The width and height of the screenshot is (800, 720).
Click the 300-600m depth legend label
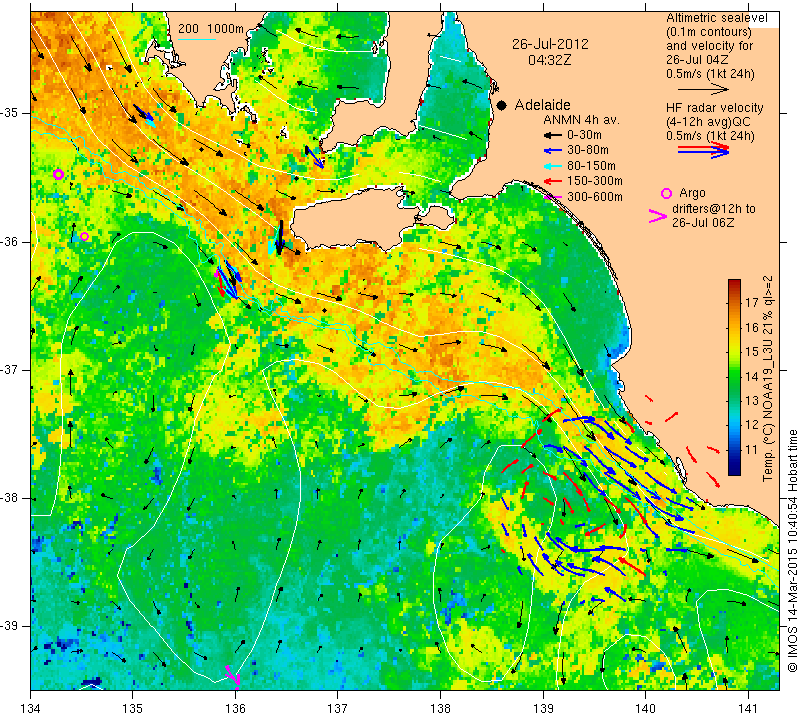595,197
